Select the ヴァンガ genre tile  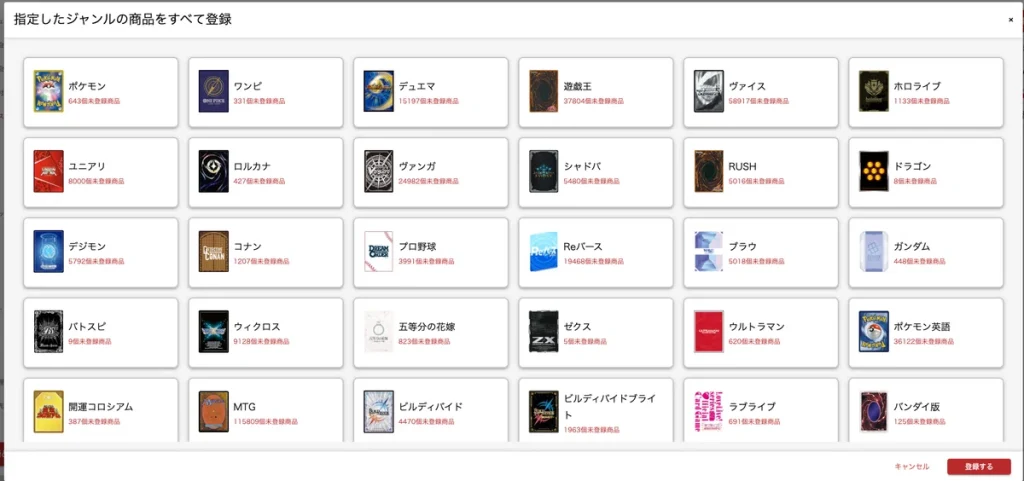click(430, 172)
